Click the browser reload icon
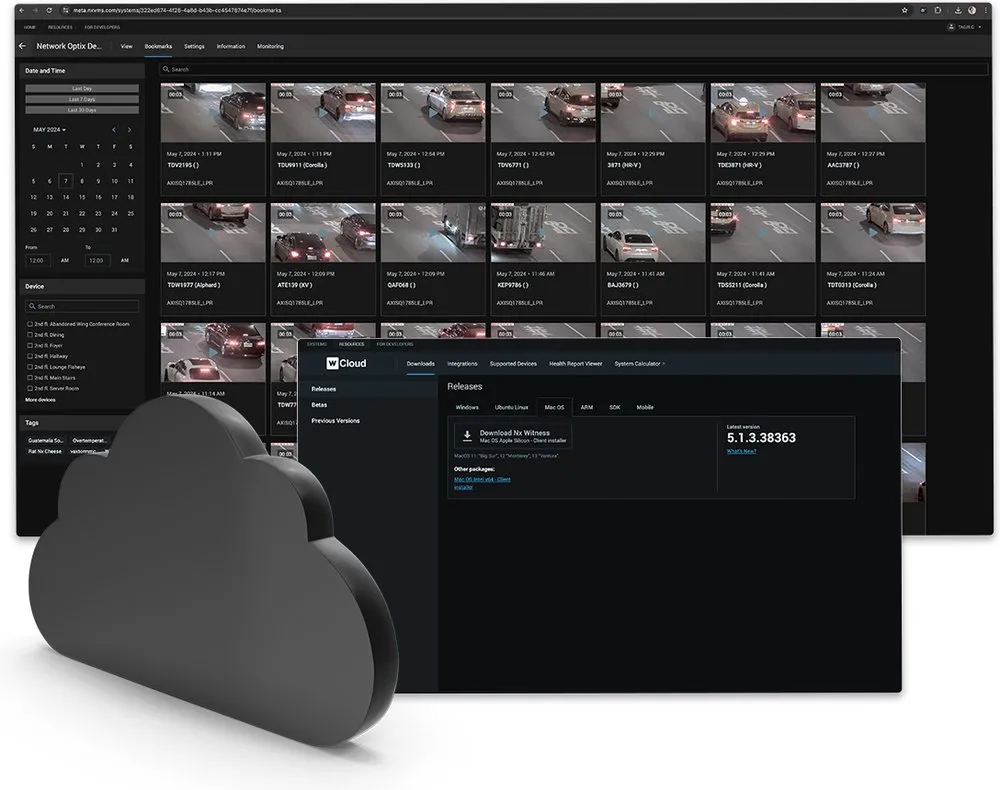1000x790 pixels. pyautogui.click(x=49, y=10)
